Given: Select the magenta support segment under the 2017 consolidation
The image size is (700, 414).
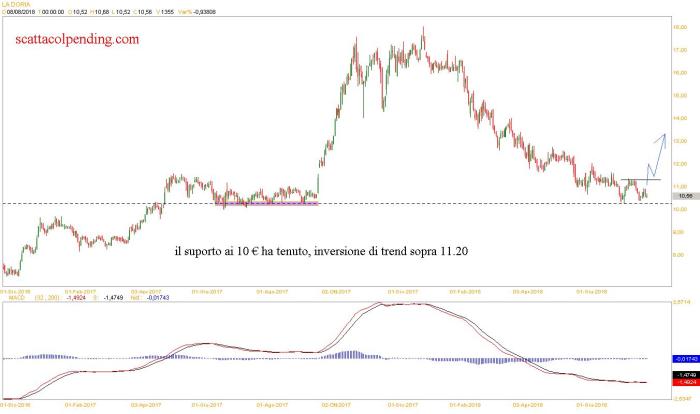Looking at the screenshot, I should click(267, 204).
